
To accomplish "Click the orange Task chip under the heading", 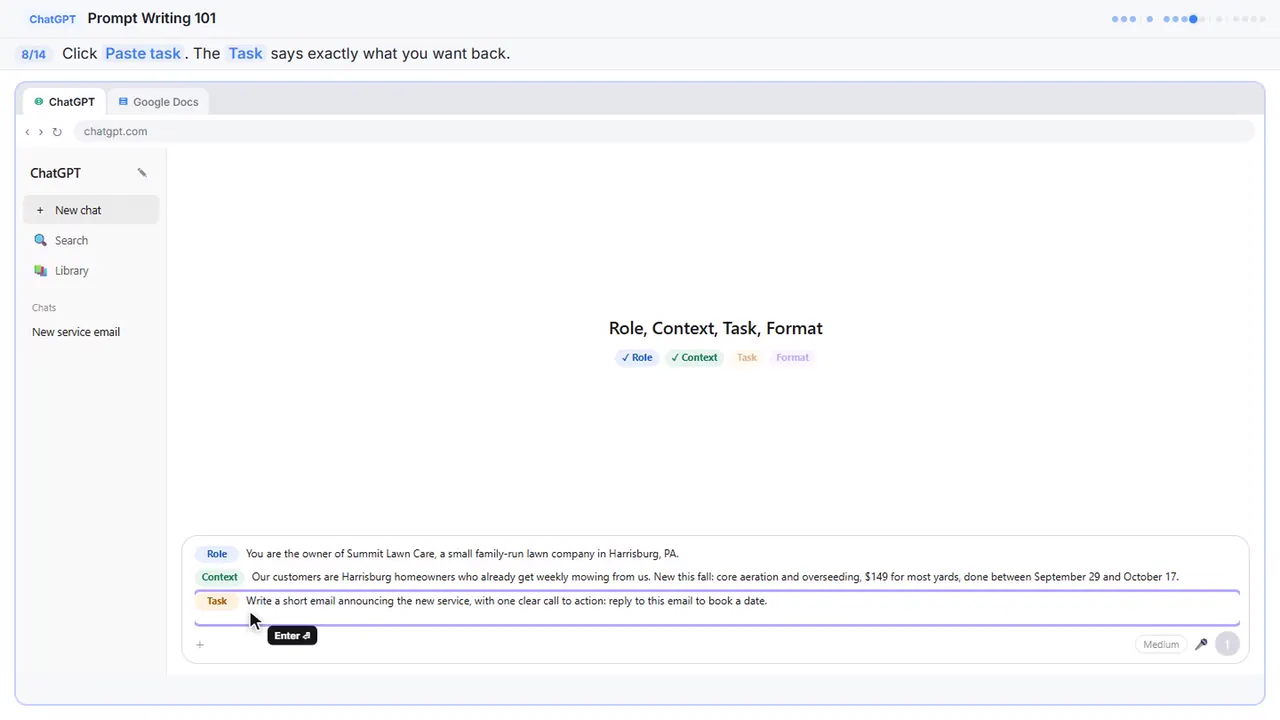I will point(747,357).
